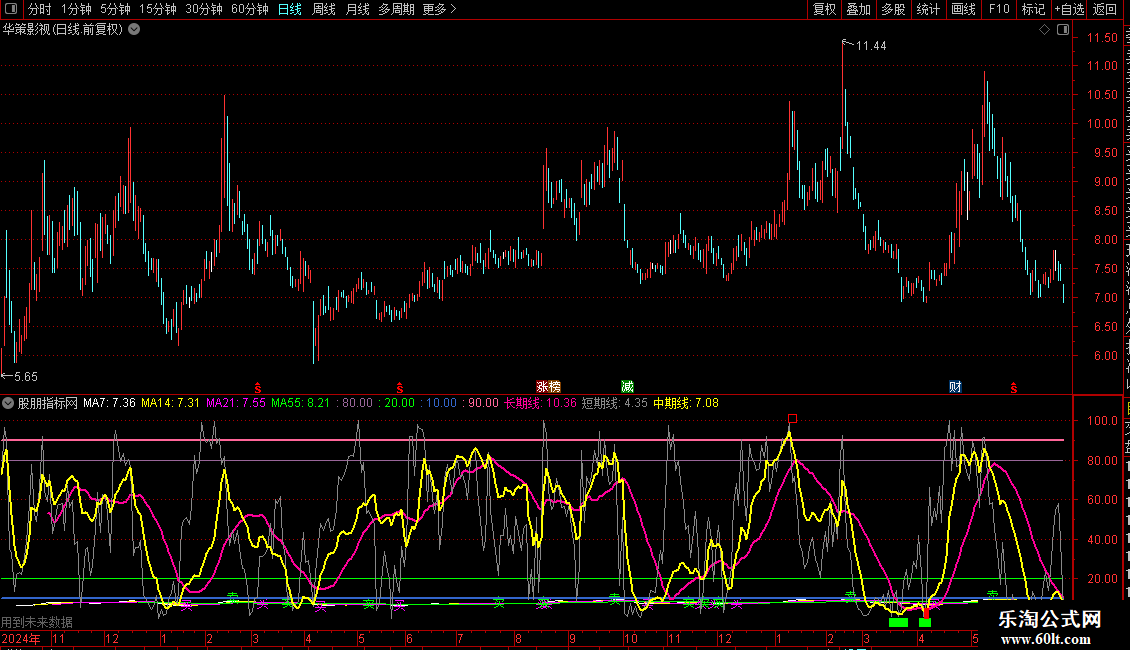The height and width of the screenshot is (650, 1130).
Task: Click the yellow MA14: 7.31 label
Action: tap(170, 404)
